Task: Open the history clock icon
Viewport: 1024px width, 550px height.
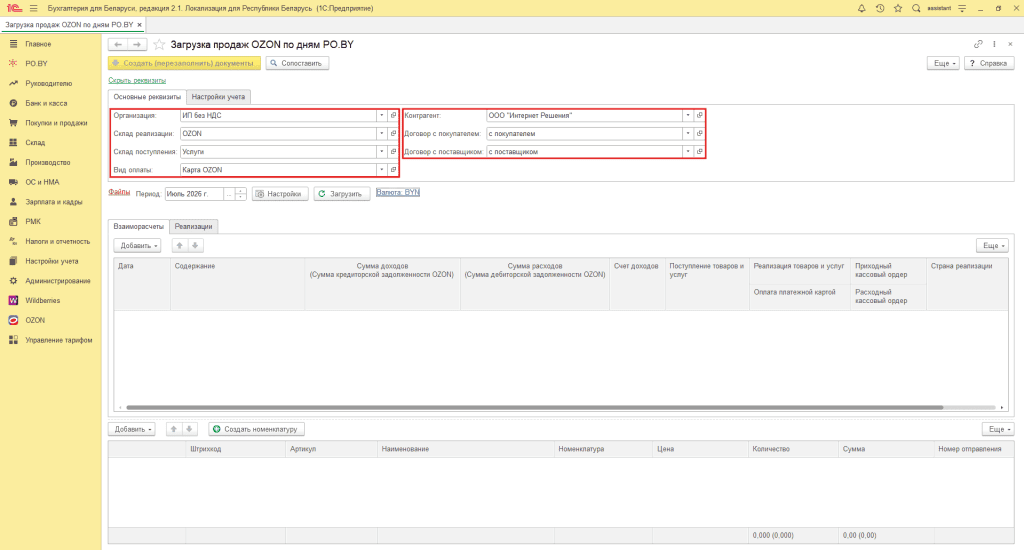Action: [880, 8]
